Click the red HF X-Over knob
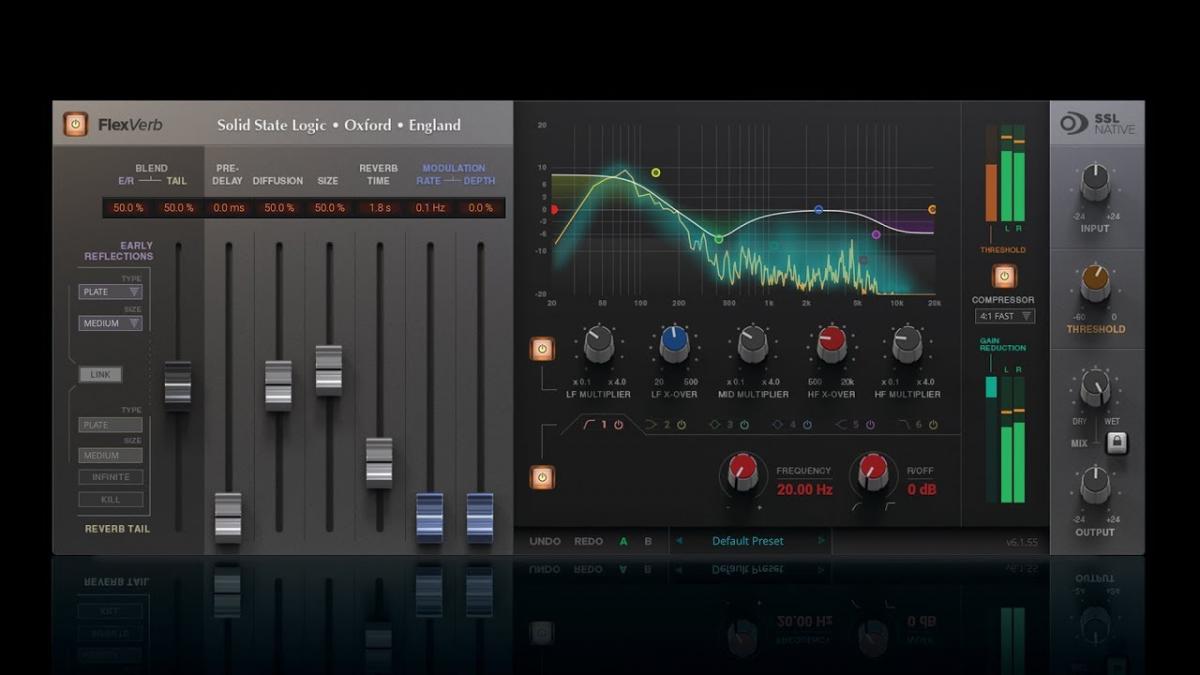This screenshot has width=1200, height=675. tap(831, 345)
